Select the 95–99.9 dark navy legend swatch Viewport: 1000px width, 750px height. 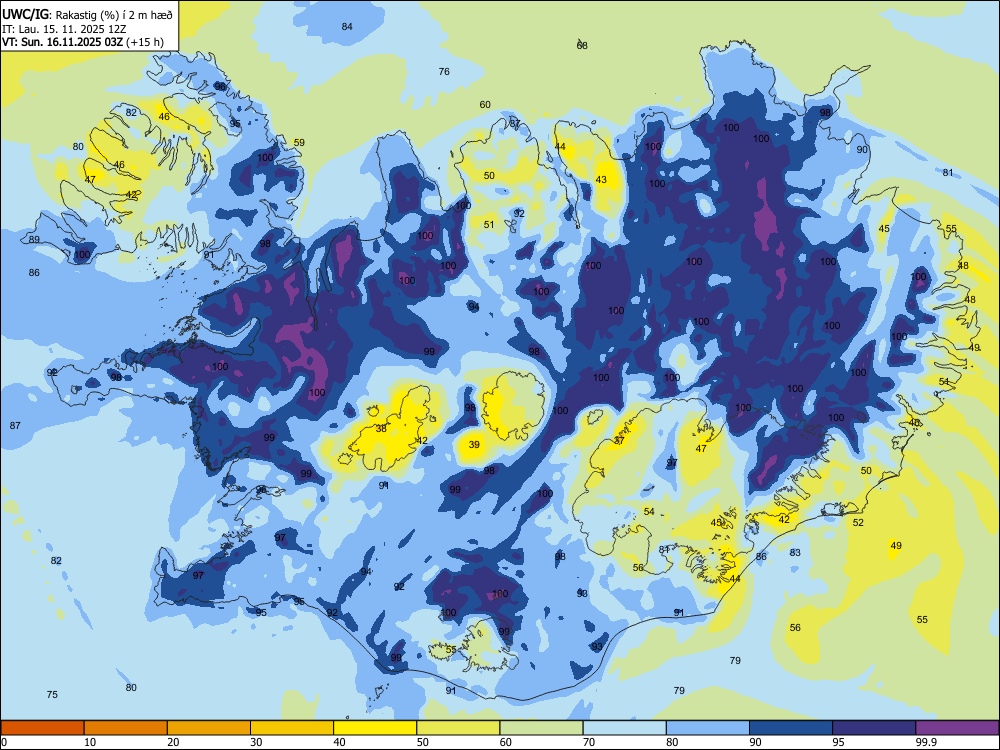(x=874, y=728)
